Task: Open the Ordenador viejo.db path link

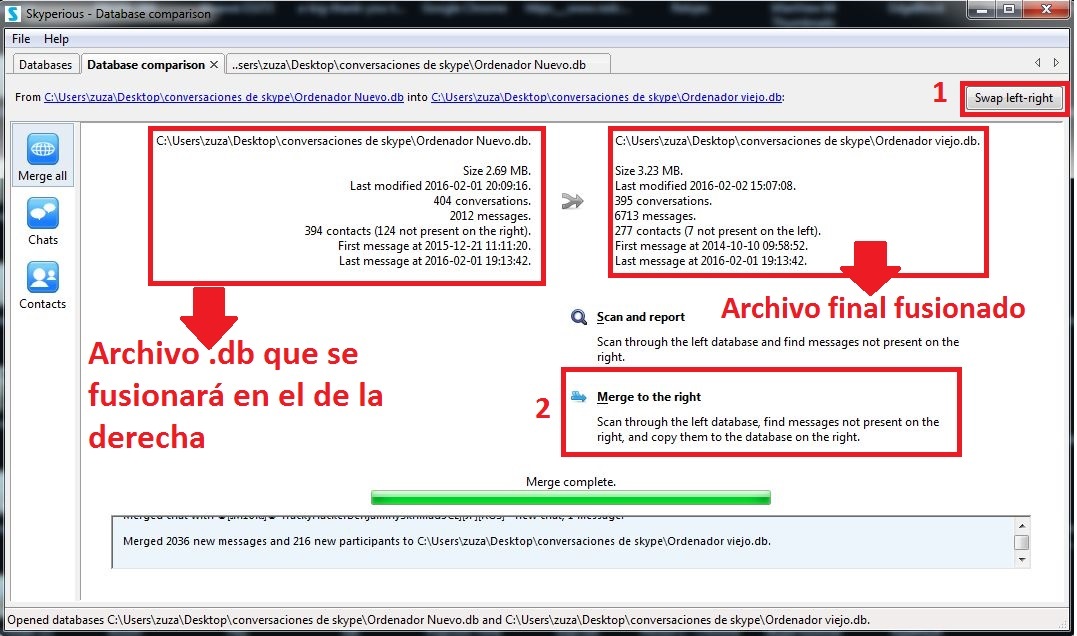Action: (x=606, y=97)
